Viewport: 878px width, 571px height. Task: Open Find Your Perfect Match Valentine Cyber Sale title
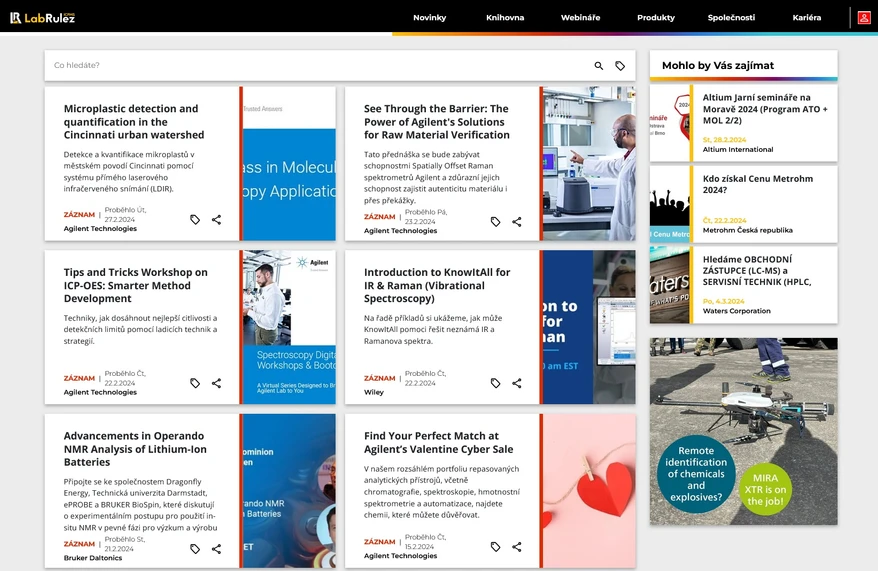(438, 442)
